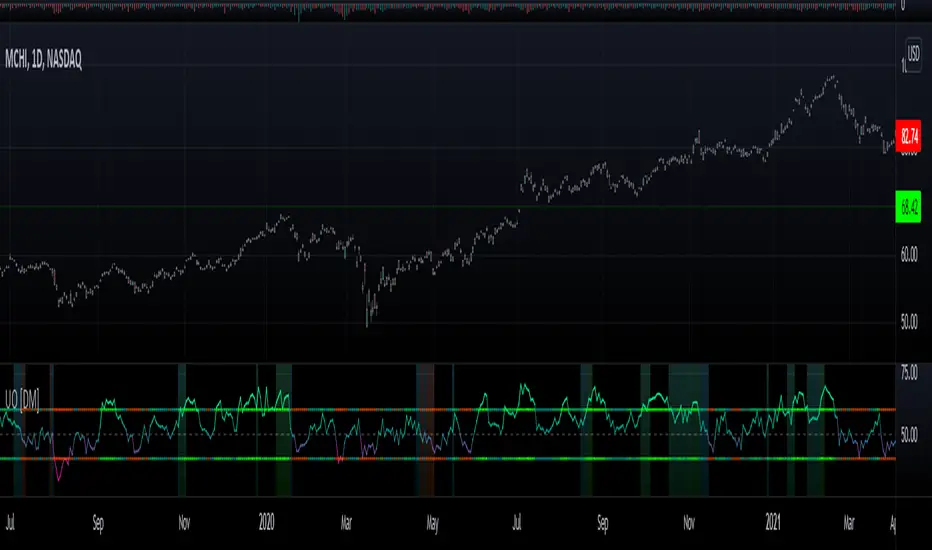Image resolution: width=932 pixels, height=550 pixels.
Task: Select the green 68.42 price label
Action: pyautogui.click(x=910, y=207)
